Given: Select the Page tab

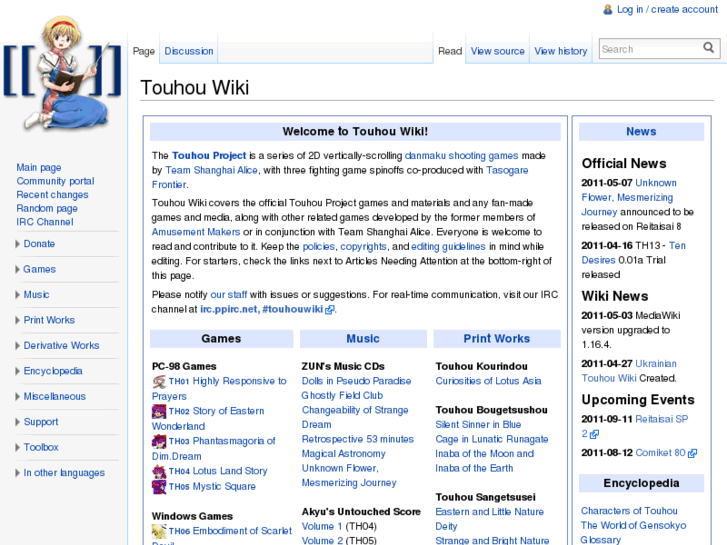Looking at the screenshot, I should 144,51.
